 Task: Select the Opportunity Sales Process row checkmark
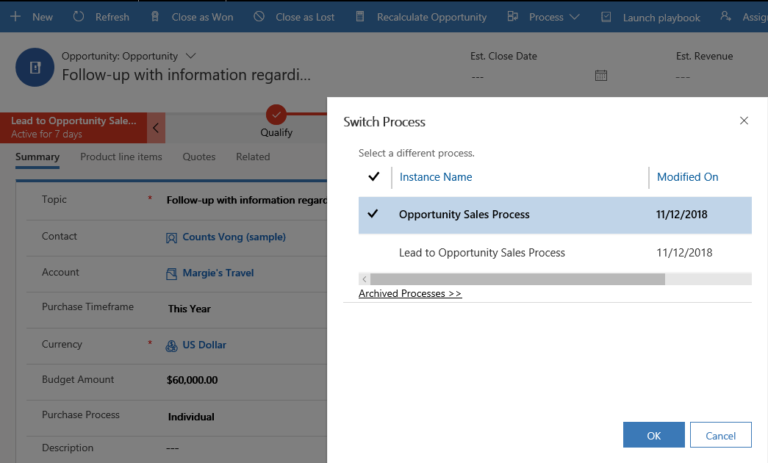point(373,214)
